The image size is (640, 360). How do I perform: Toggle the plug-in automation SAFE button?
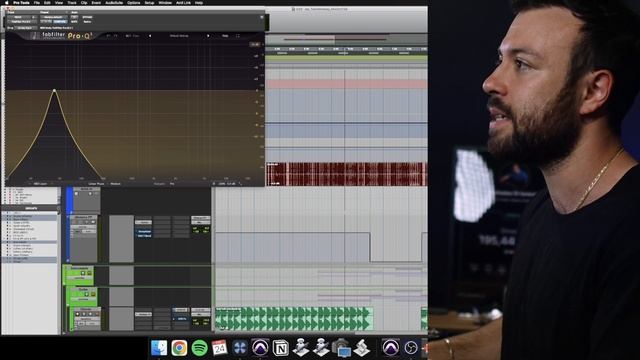coord(74,22)
